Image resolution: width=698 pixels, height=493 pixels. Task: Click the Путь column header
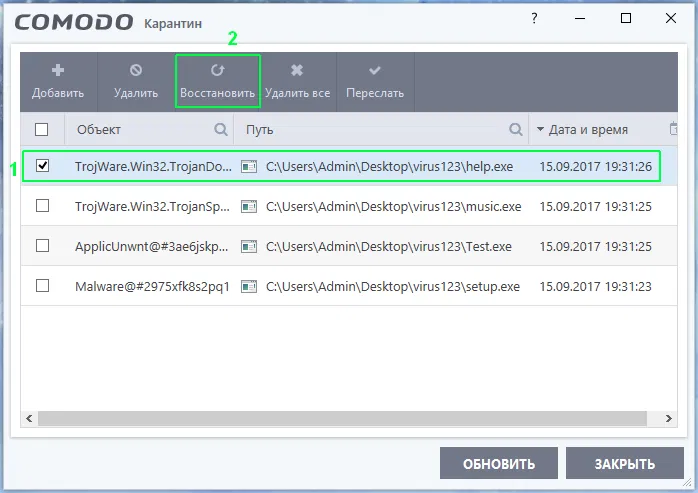tap(260, 130)
